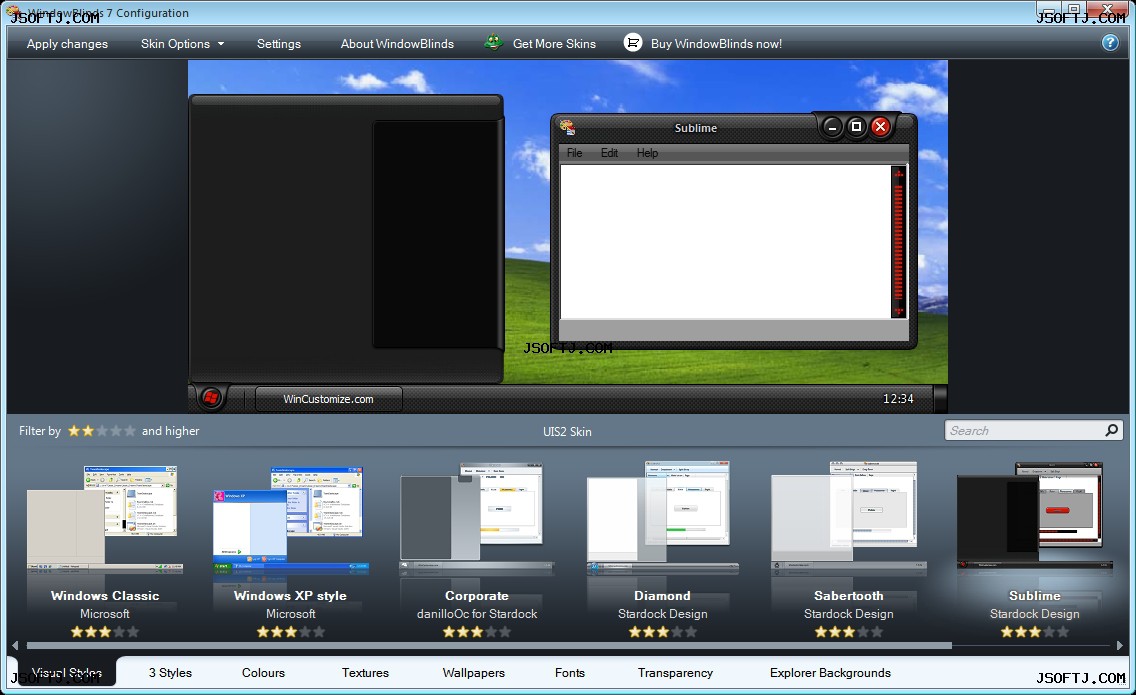Click the WindowBlinds app title bar icon
Image resolution: width=1136 pixels, height=695 pixels.
click(x=14, y=12)
